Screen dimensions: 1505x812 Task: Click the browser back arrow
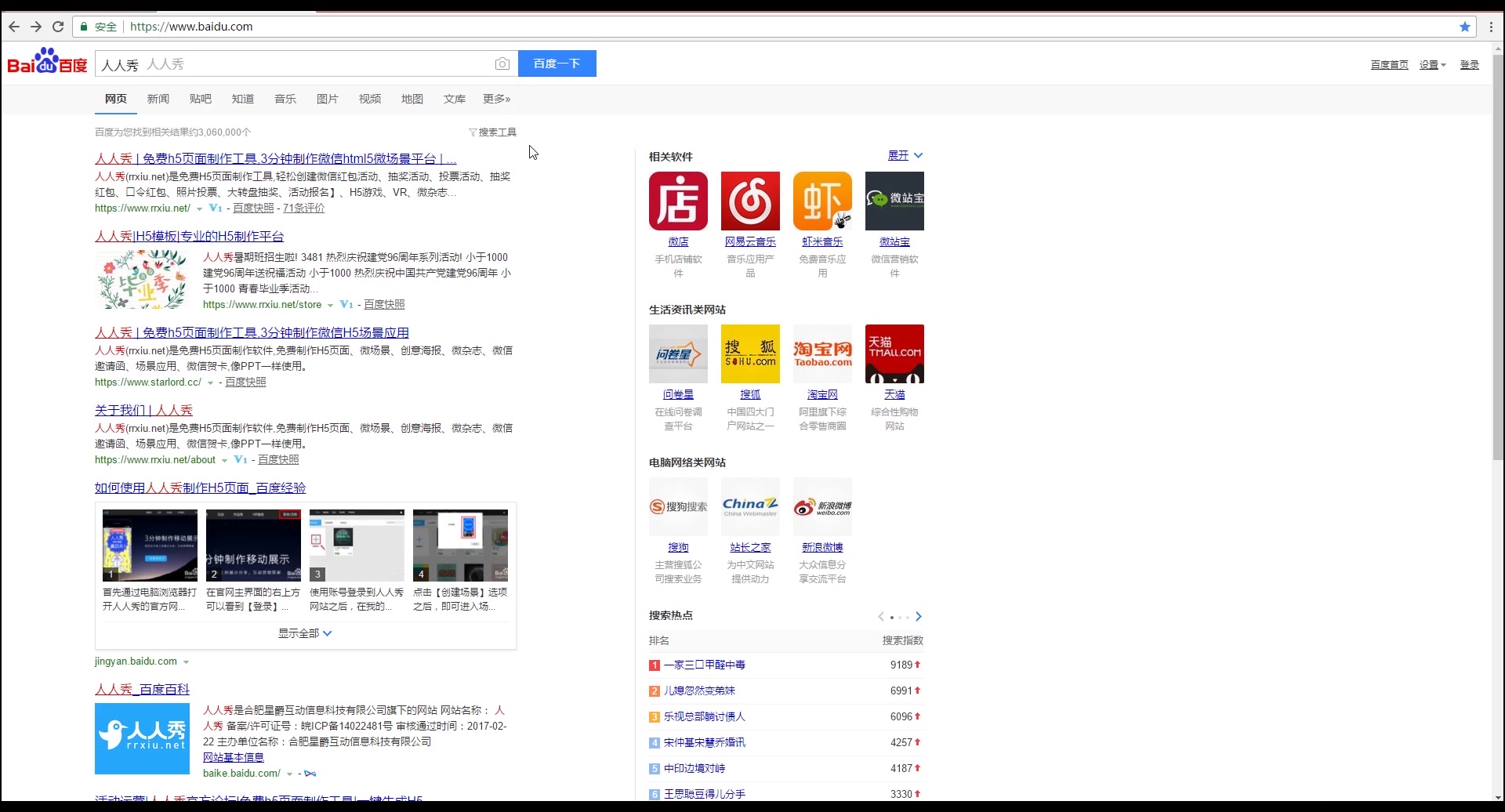[14, 27]
